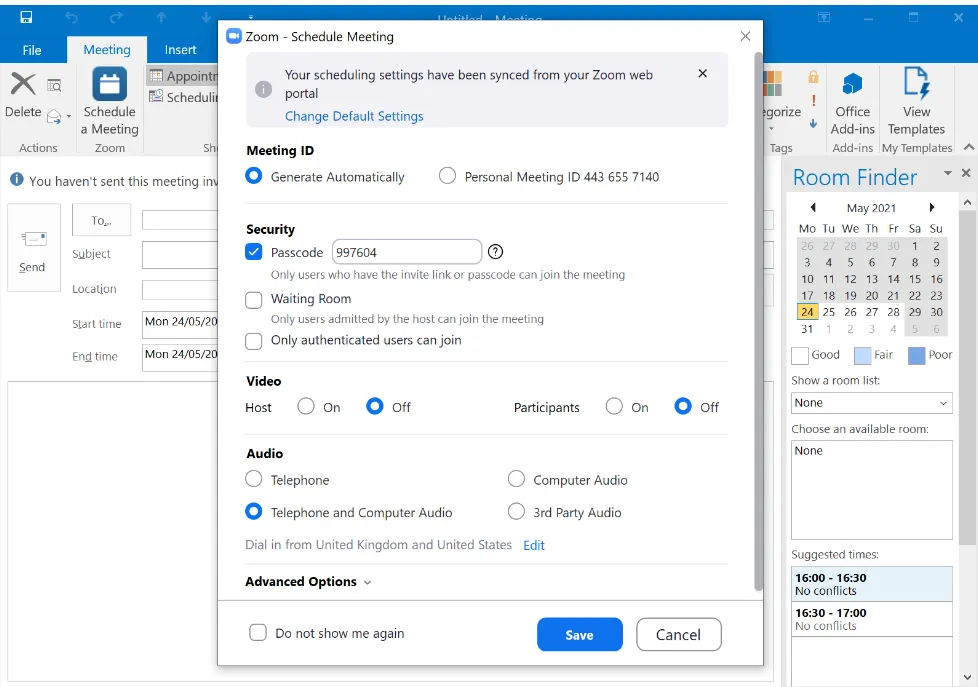Click the Scheduling Assistant icon in ribbon

[156, 97]
